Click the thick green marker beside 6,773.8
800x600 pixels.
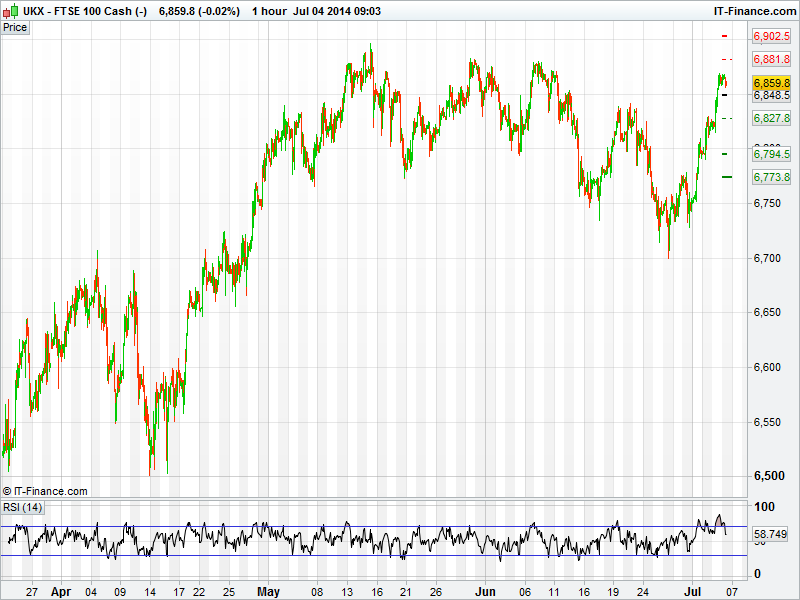727,177
